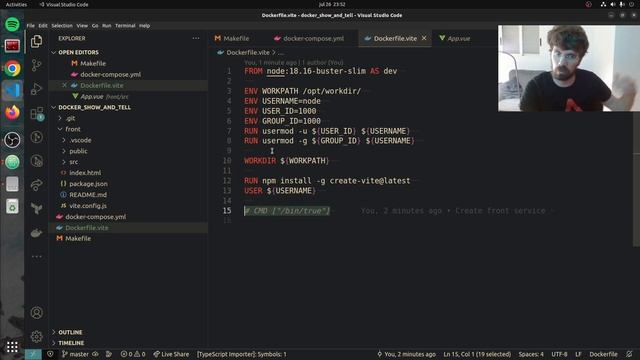Open index.html in the file tree
Viewport: 640px width, 360px height.
coord(128,173)
